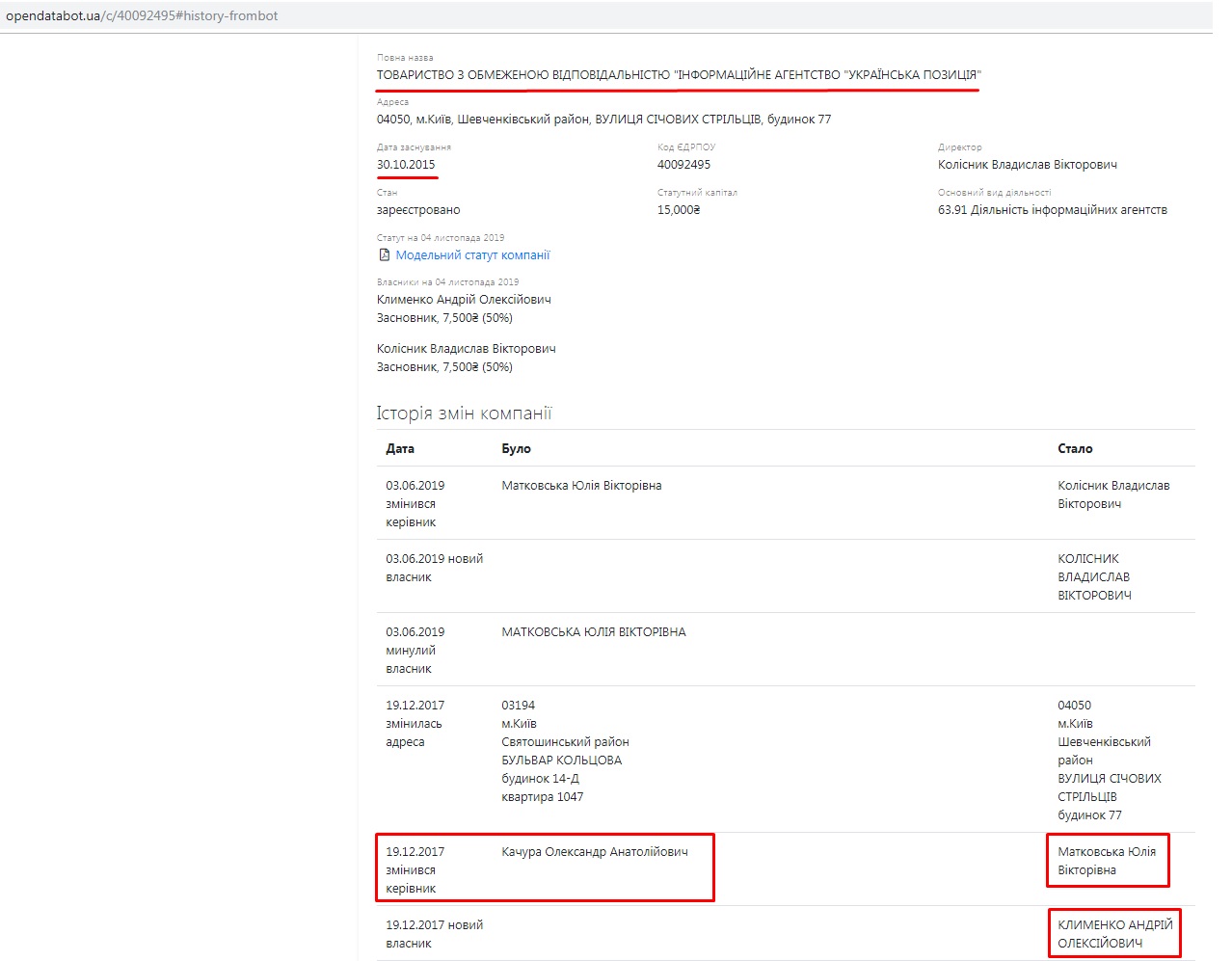Open the Модельний статут компанії link

point(472,255)
